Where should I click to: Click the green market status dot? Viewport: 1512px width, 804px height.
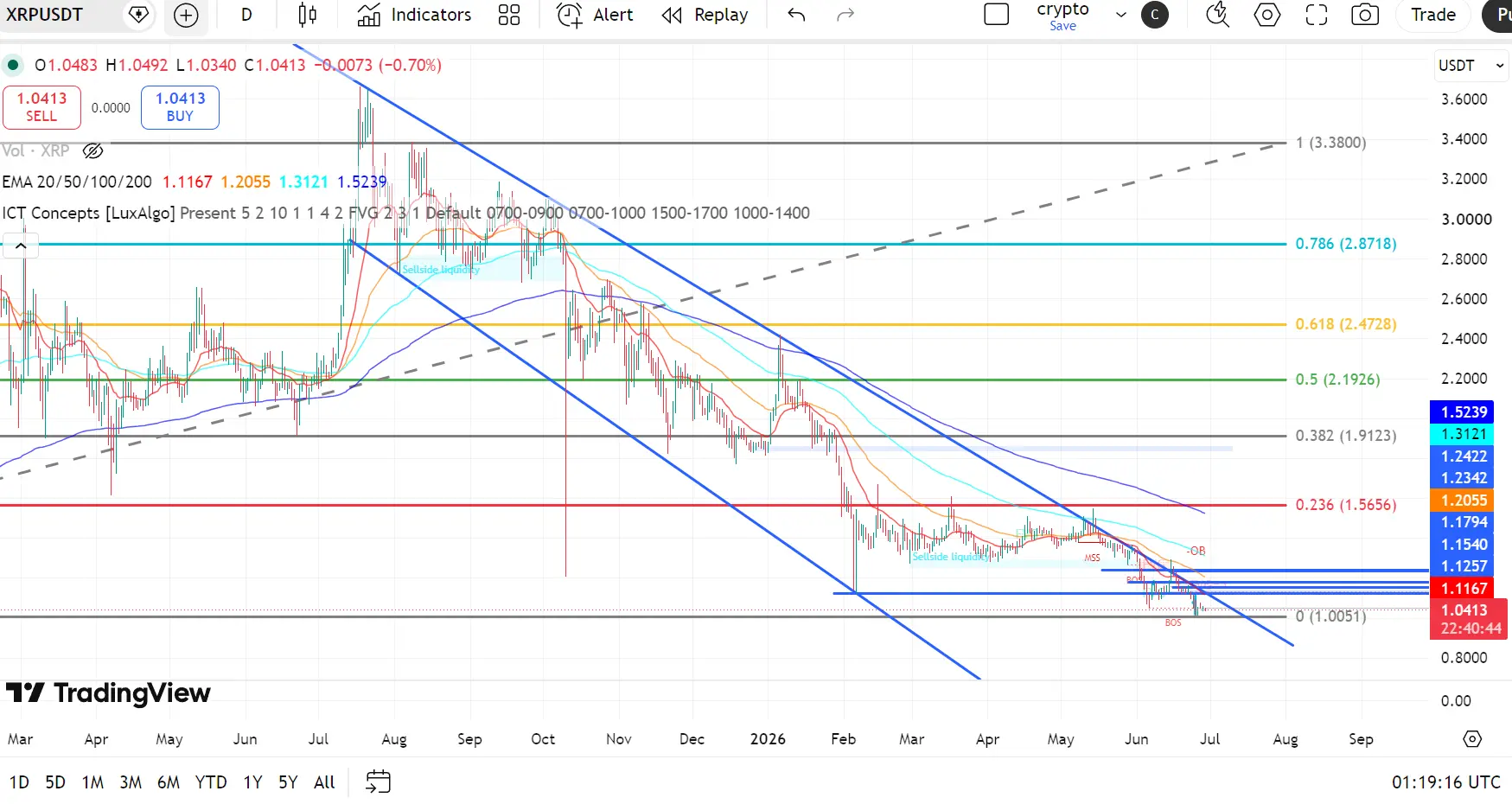(x=13, y=65)
